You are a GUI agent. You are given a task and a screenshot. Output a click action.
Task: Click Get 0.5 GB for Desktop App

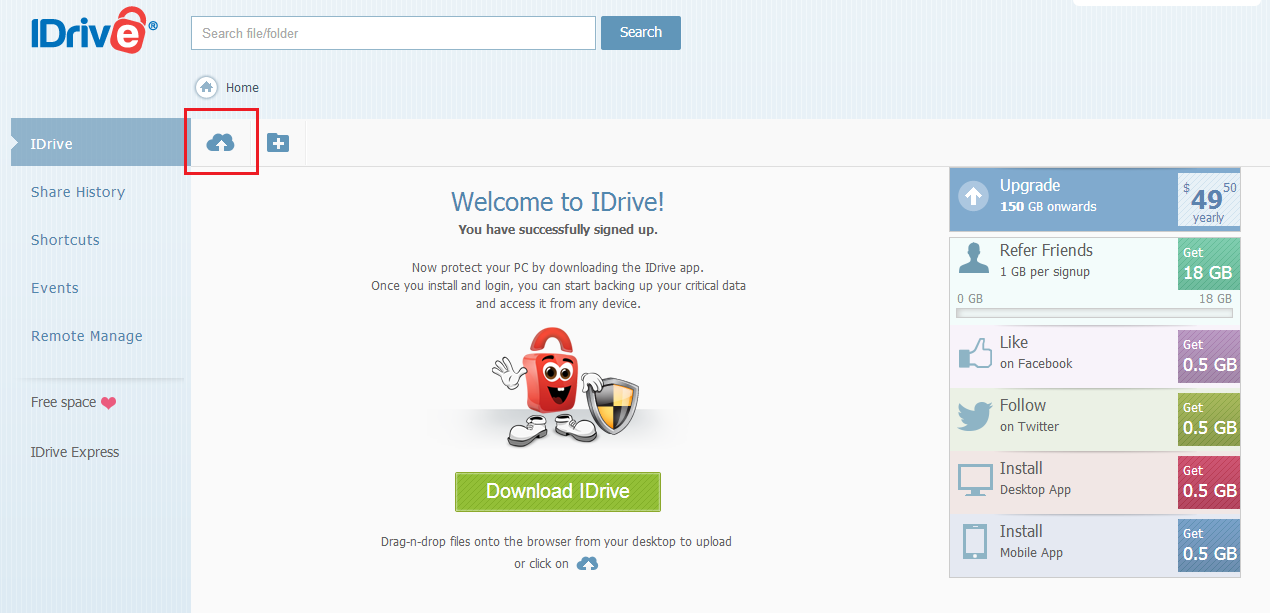point(1209,482)
